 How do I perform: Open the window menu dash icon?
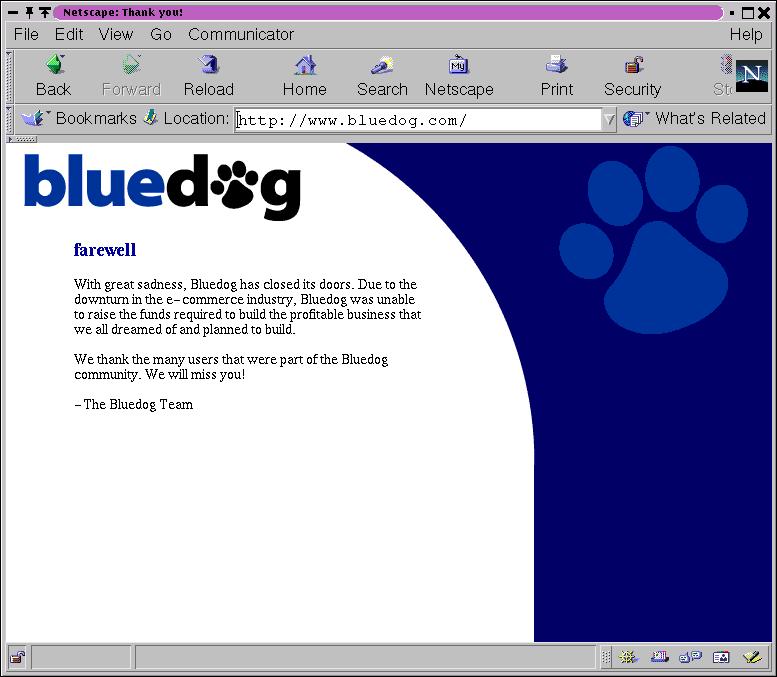click(13, 12)
